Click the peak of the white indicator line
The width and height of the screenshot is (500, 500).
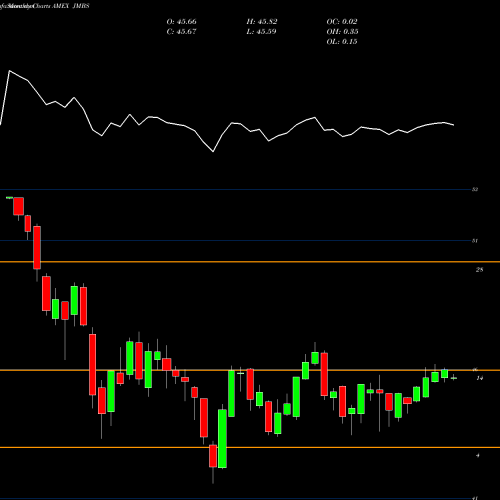[9, 71]
